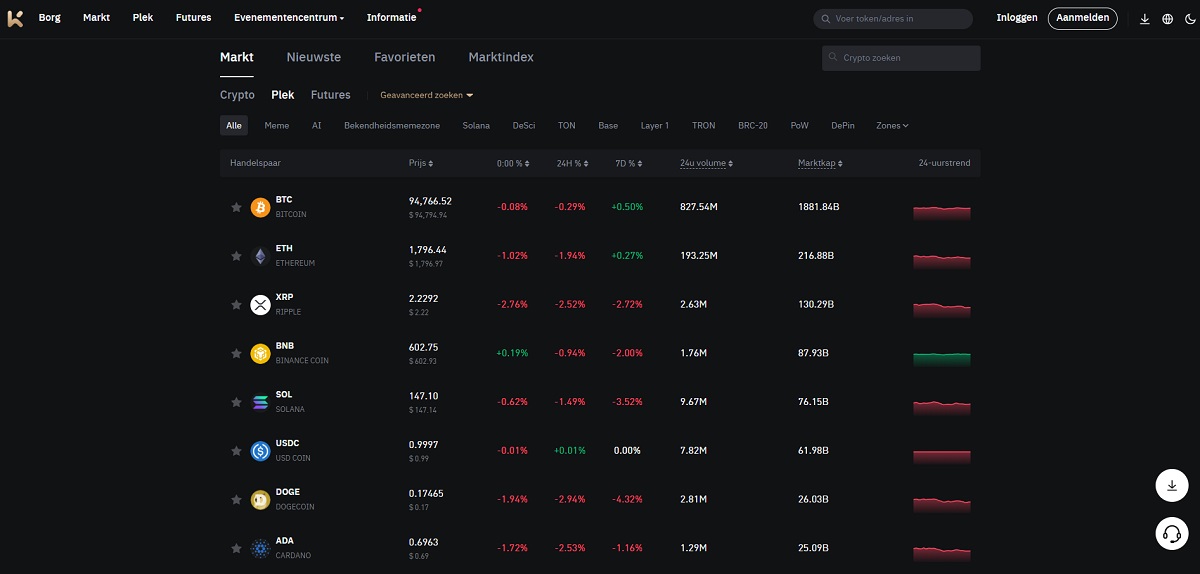Image resolution: width=1200 pixels, height=574 pixels.
Task: Select the Alle filter chip
Action: click(x=234, y=126)
